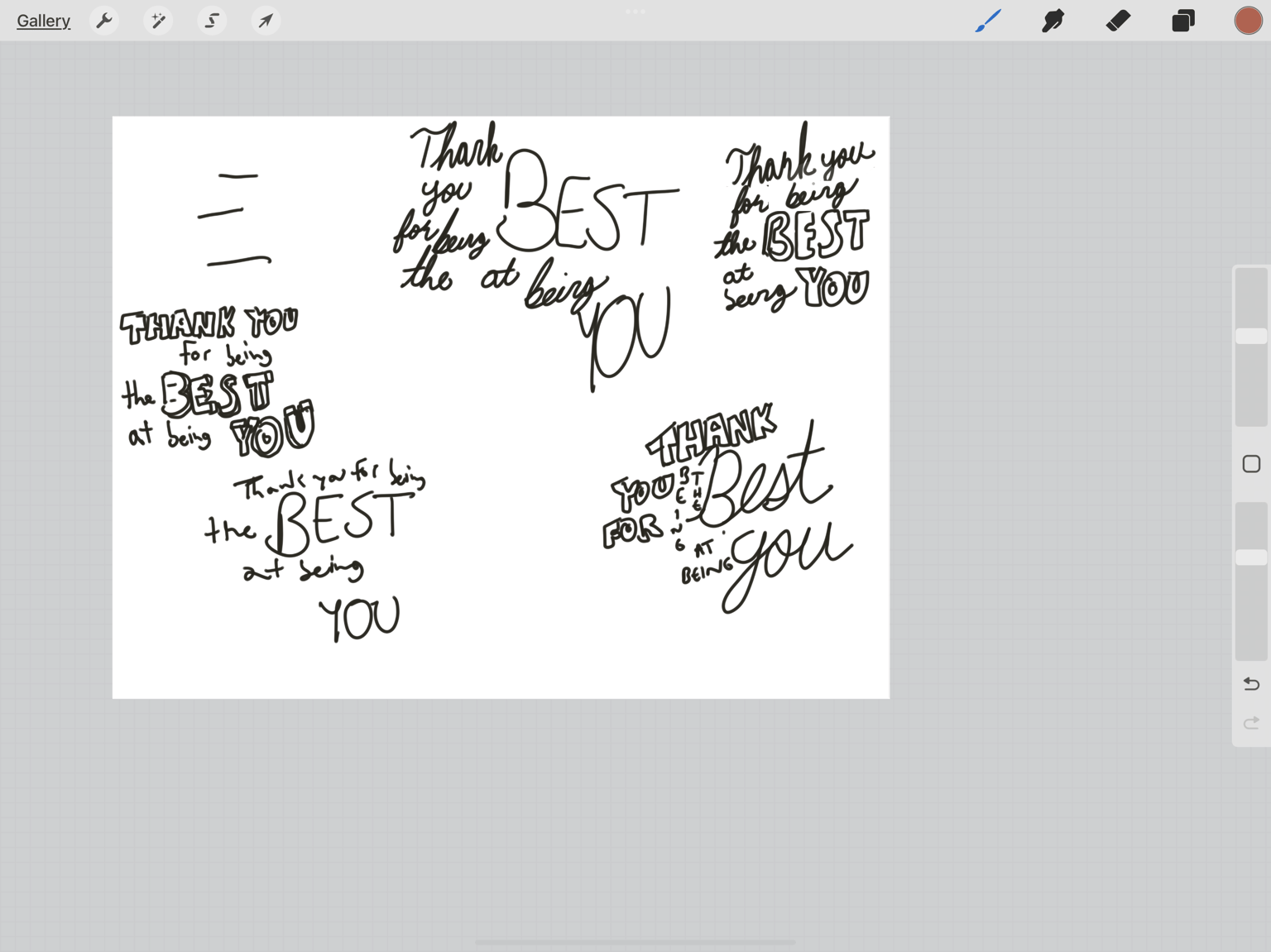Click the brush opacity slider handle
This screenshot has height=952, width=1271.
point(1251,558)
